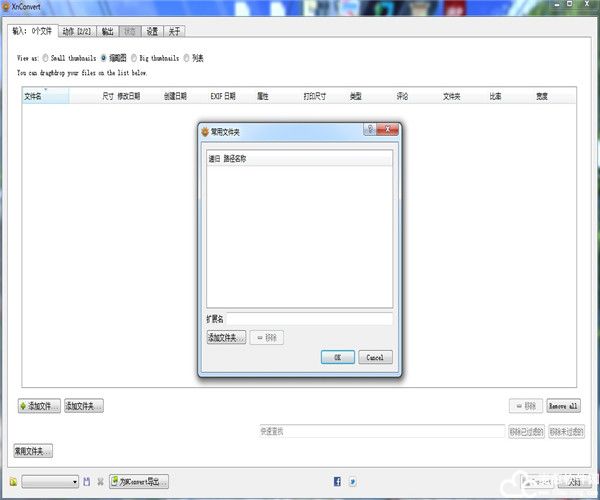
Task: Click the greyed-out tab before 设置
Action: [x=130, y=31]
